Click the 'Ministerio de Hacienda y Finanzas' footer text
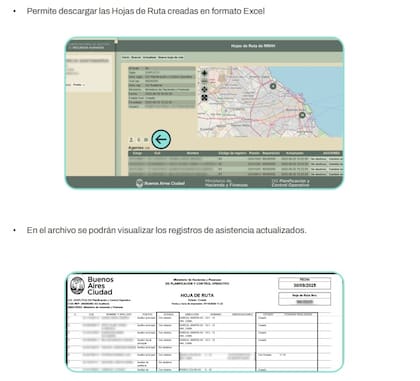420x381 pixels. [226, 183]
